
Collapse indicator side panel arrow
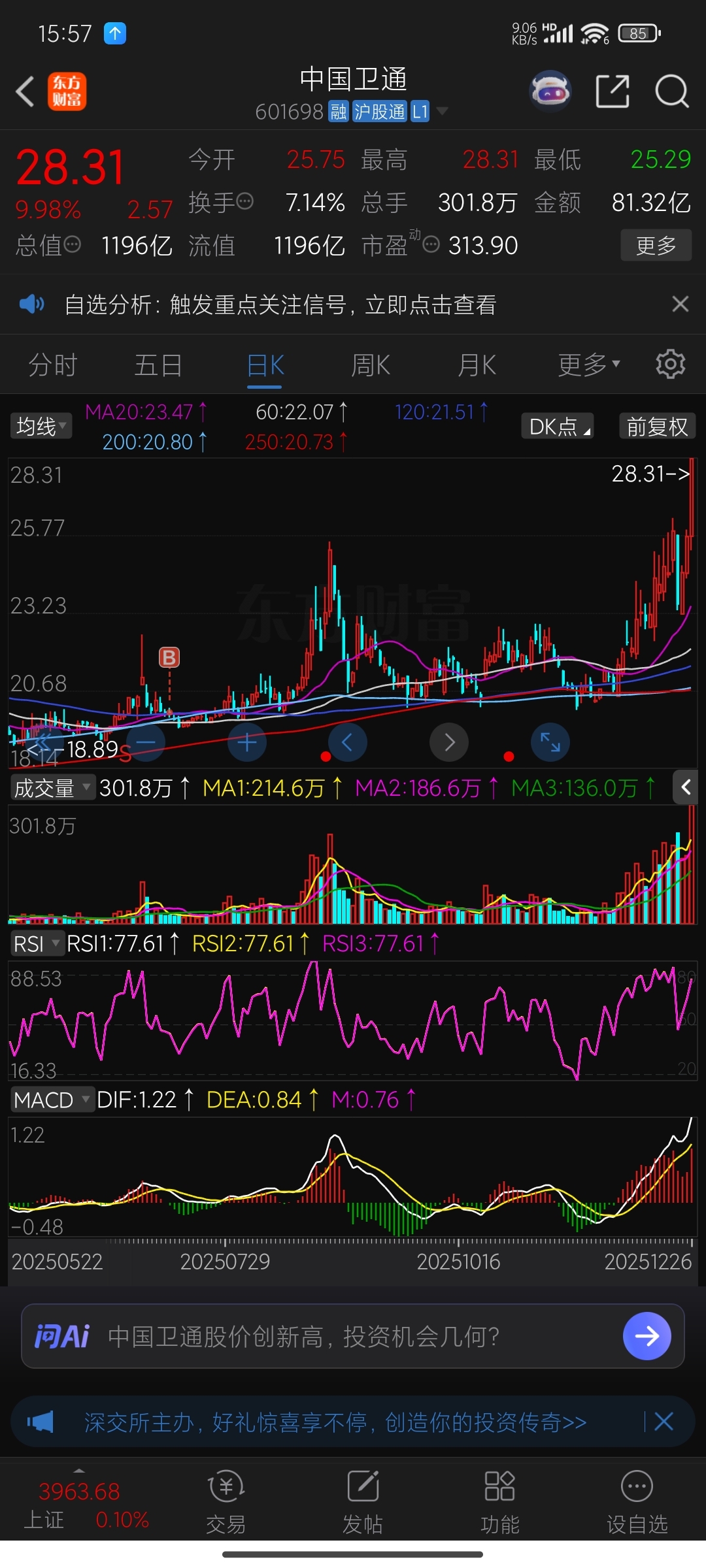pyautogui.click(x=686, y=787)
